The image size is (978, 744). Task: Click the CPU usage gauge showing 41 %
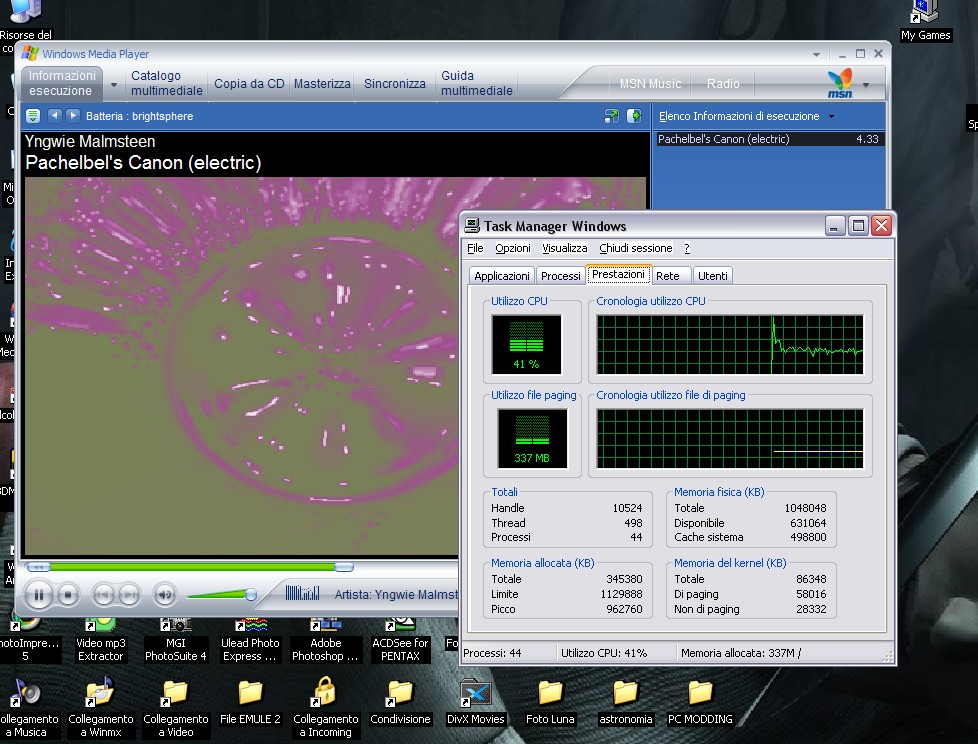click(x=526, y=344)
